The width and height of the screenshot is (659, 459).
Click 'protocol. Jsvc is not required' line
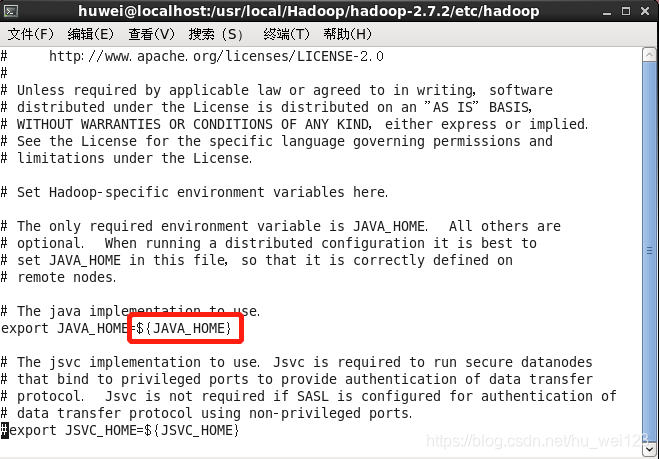pos(308,396)
